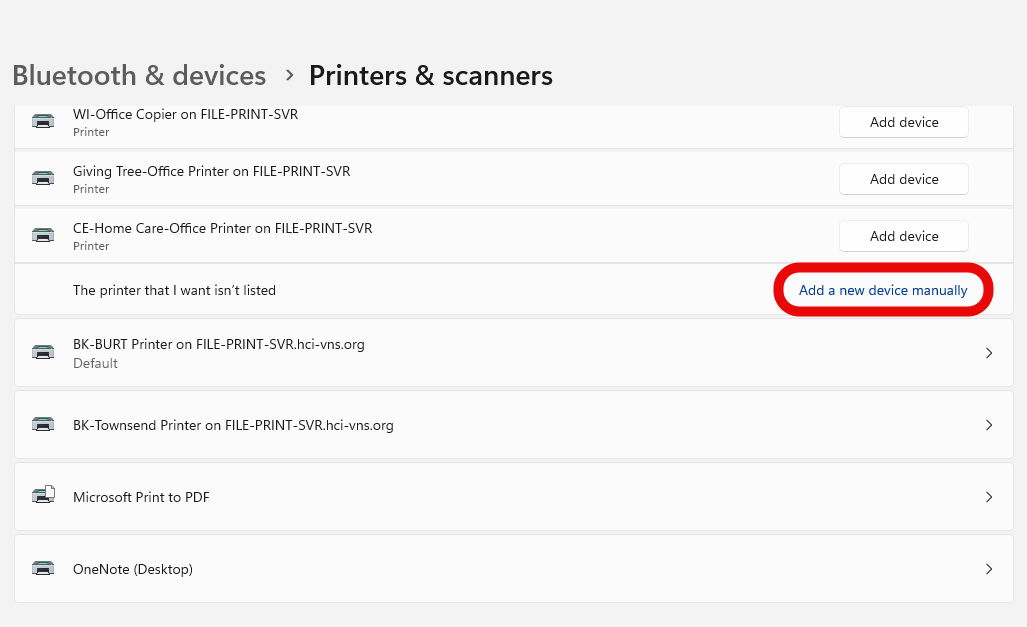This screenshot has width=1027, height=627.
Task: Click the CE-Home Care-Office Printer icon
Action: click(x=43, y=235)
